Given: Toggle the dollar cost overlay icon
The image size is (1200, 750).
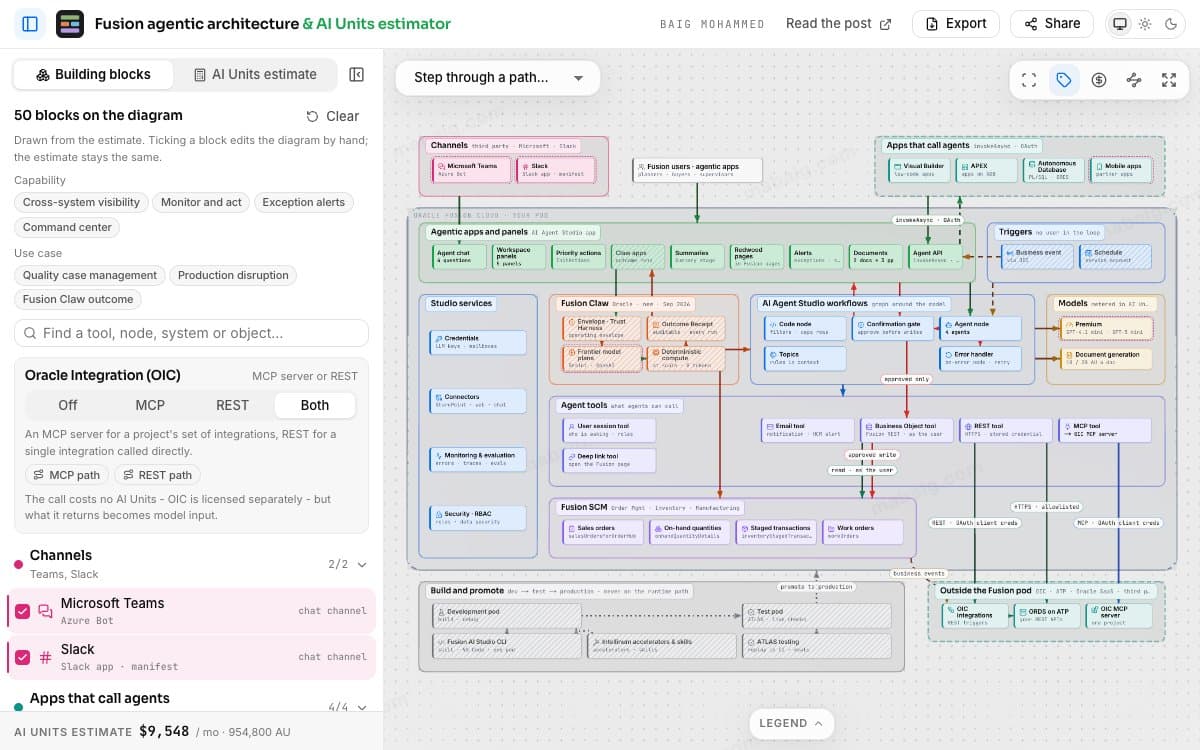Looking at the screenshot, I should point(1099,80).
